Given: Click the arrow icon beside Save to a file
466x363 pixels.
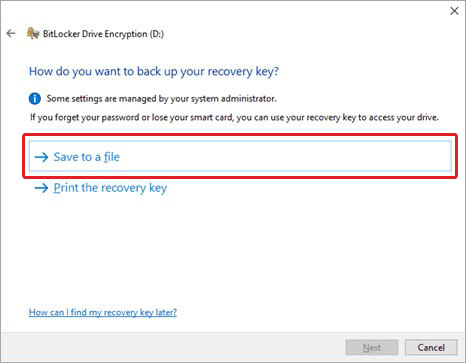Looking at the screenshot, I should tap(42, 157).
